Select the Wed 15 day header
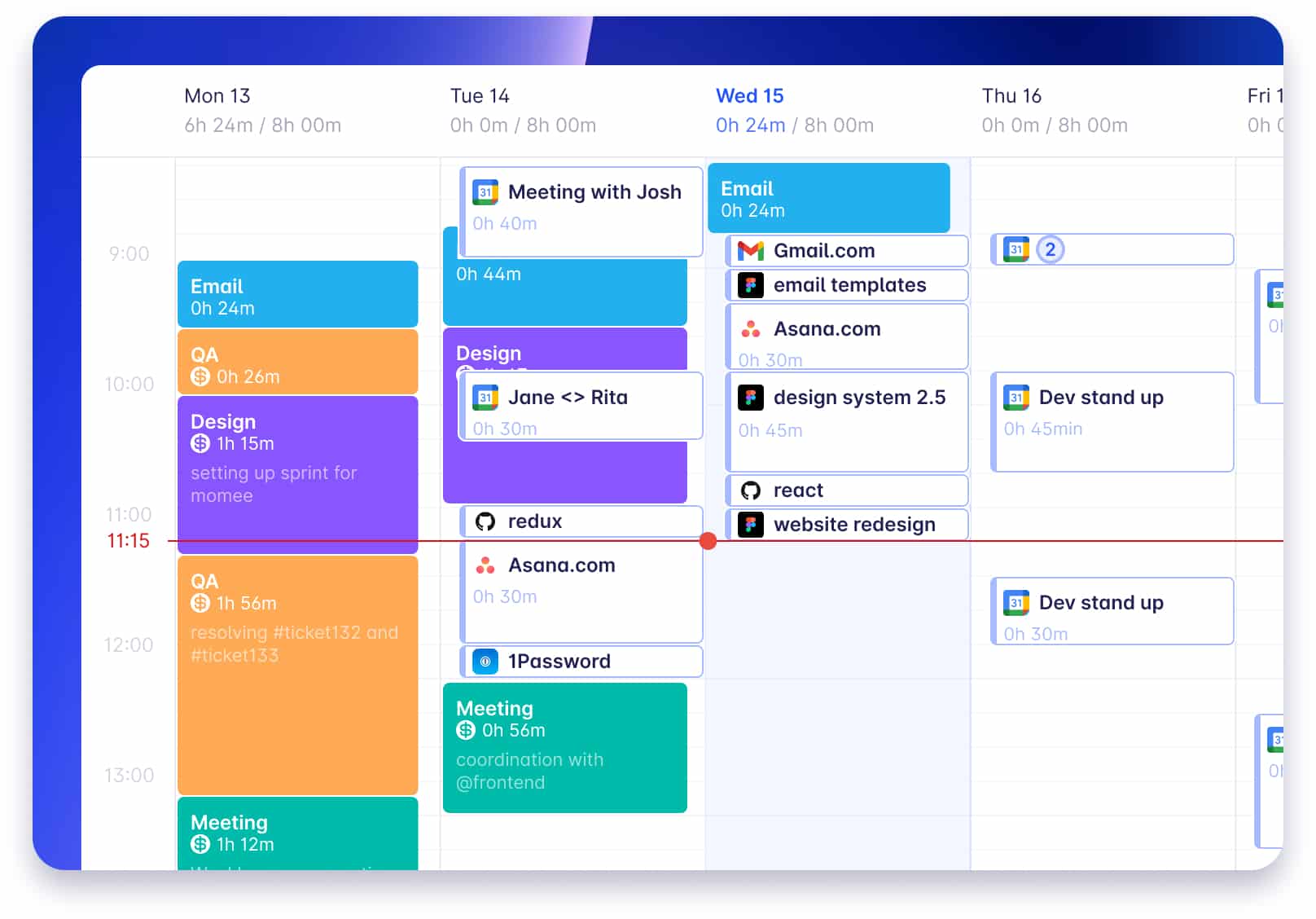The width and height of the screenshot is (1316, 919). tap(749, 96)
